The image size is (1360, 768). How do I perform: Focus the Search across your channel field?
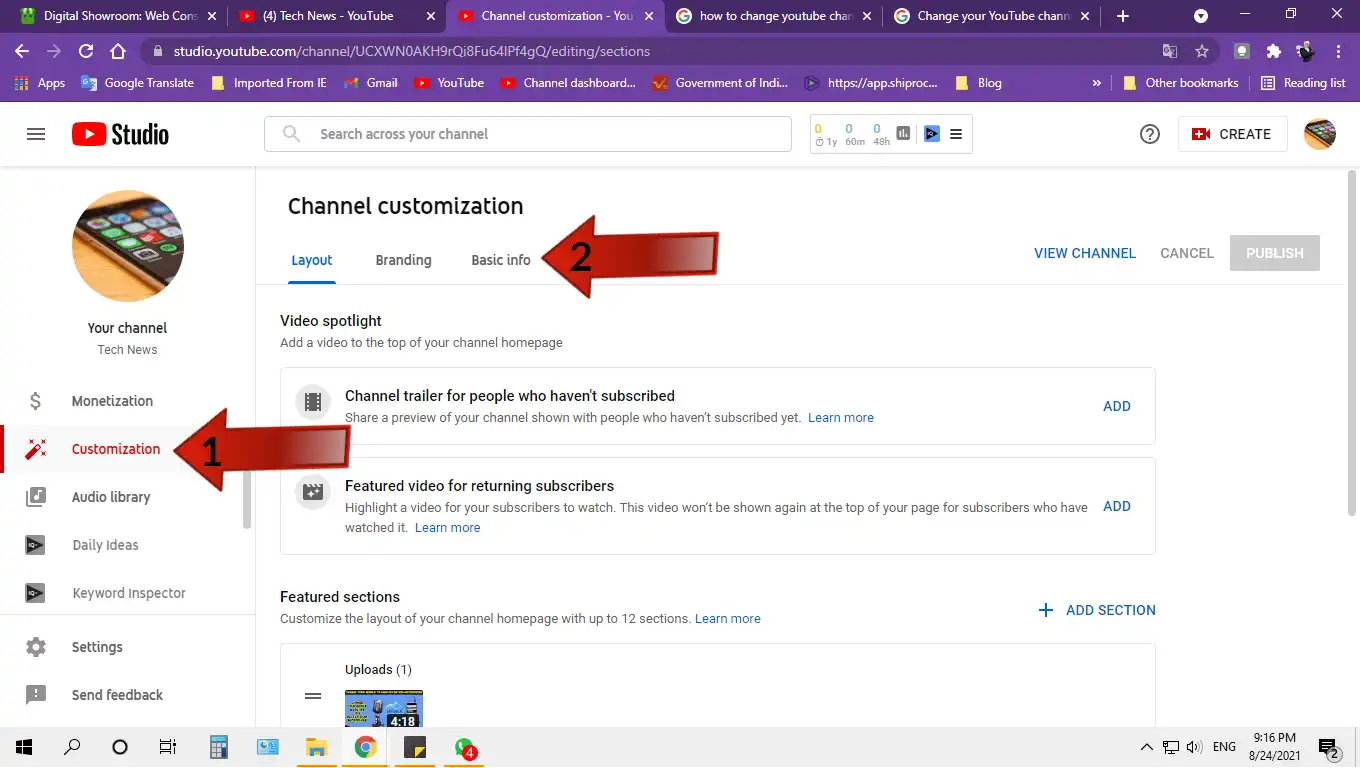(528, 134)
